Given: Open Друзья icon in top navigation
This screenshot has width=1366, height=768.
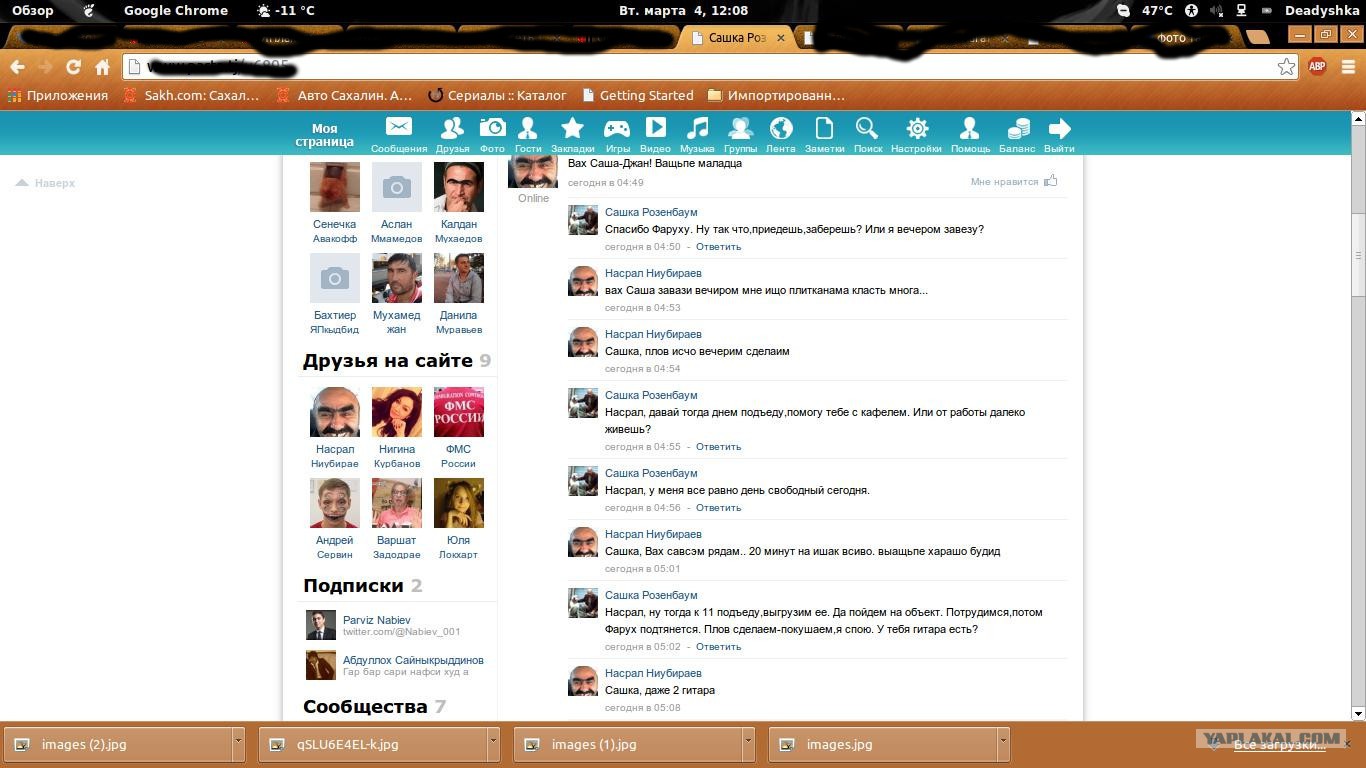Looking at the screenshot, I should pyautogui.click(x=452, y=128).
